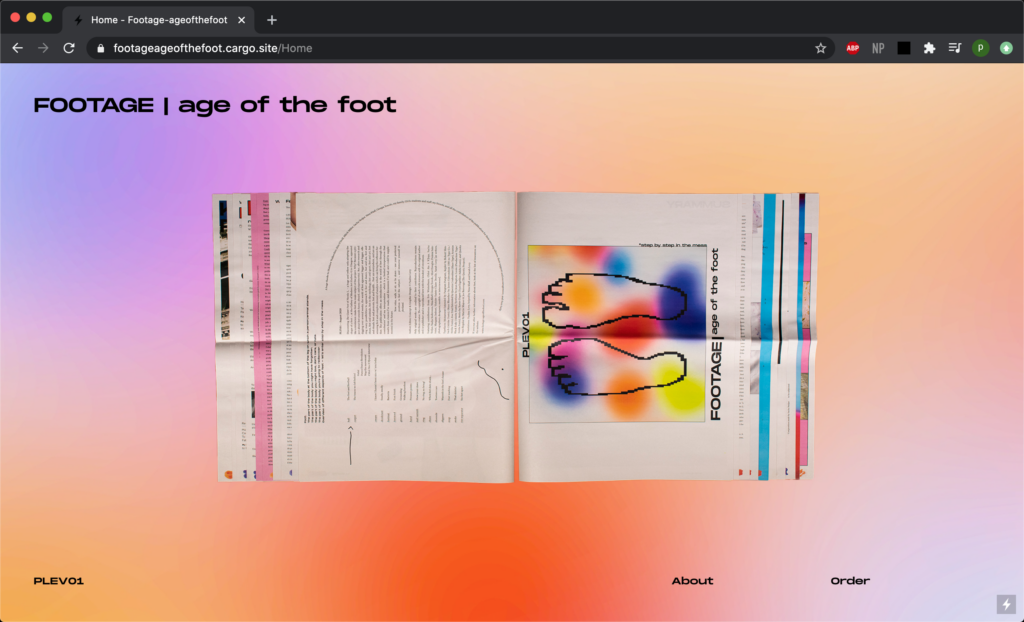Close the Home - Footage tab
Screen dimensions: 1024x622
coord(242,20)
